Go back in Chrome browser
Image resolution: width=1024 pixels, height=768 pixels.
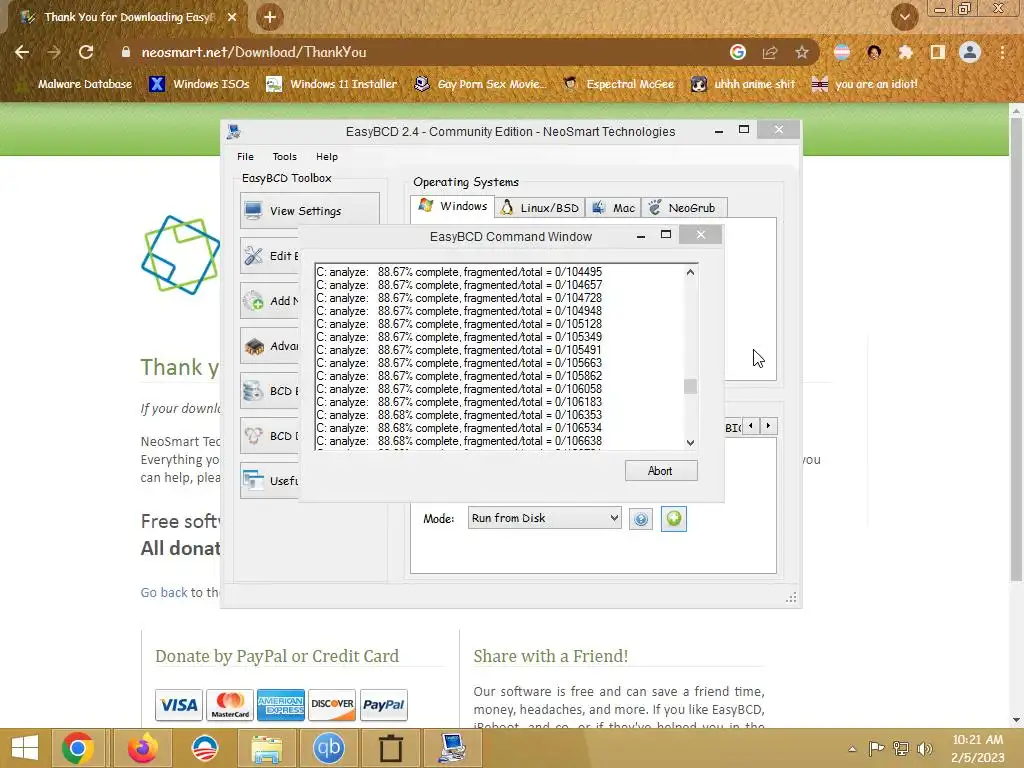click(22, 52)
